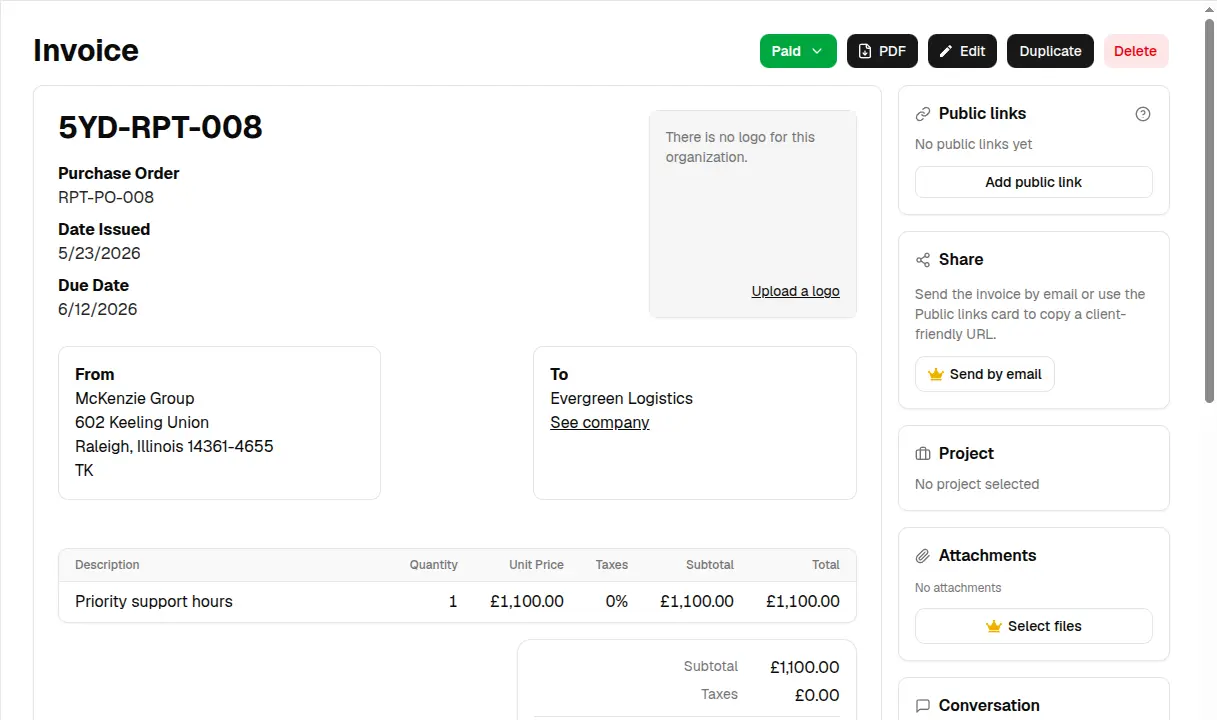Duplicate this invoice

(1050, 51)
